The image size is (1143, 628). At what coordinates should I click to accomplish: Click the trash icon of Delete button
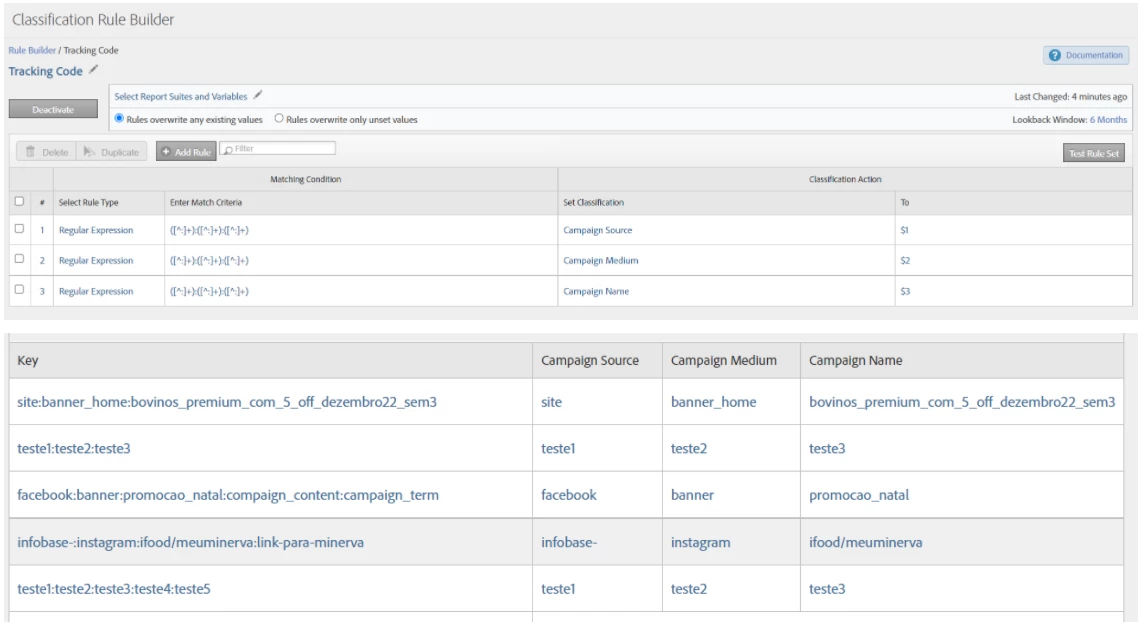[31, 152]
